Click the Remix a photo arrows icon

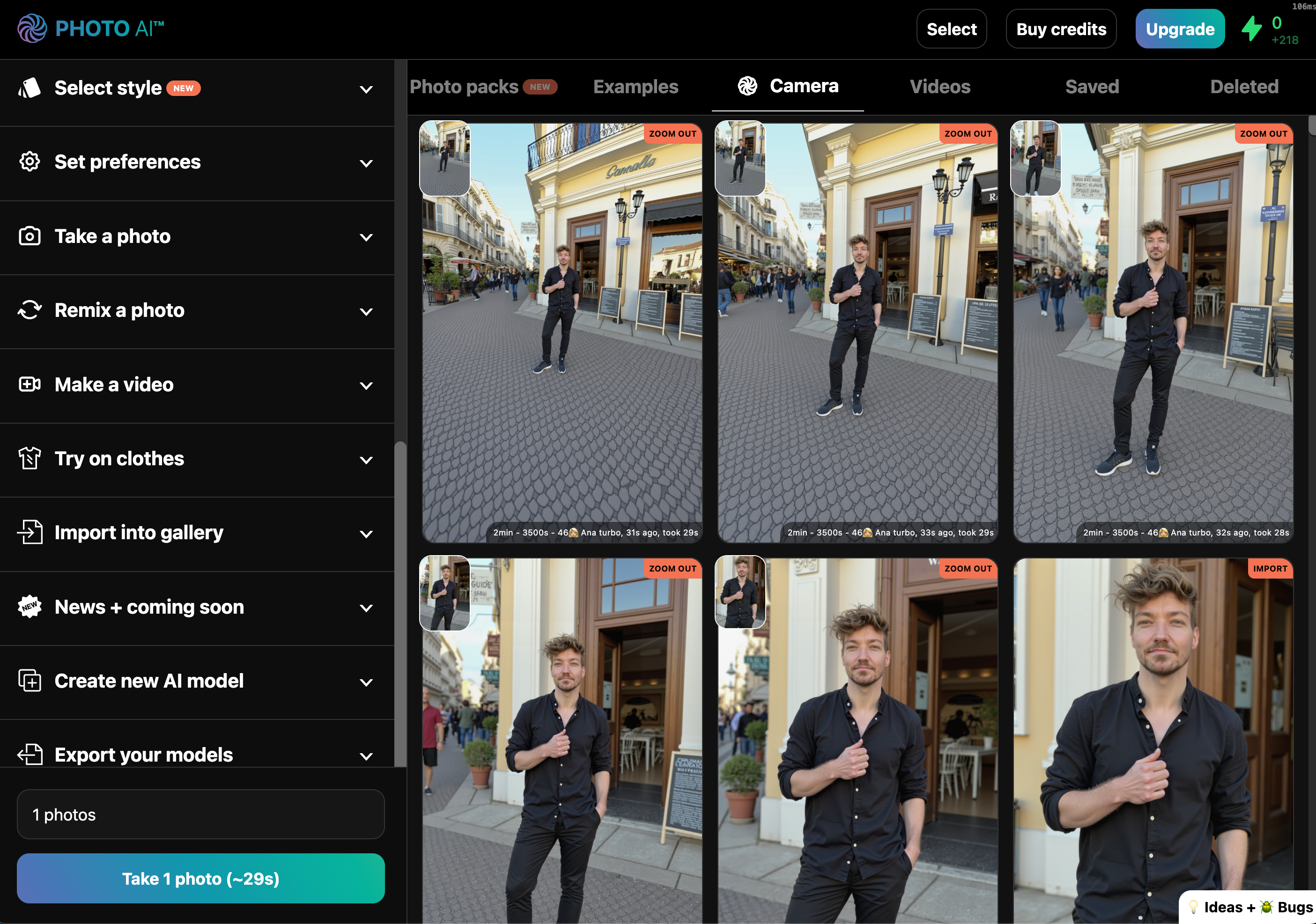point(29,310)
